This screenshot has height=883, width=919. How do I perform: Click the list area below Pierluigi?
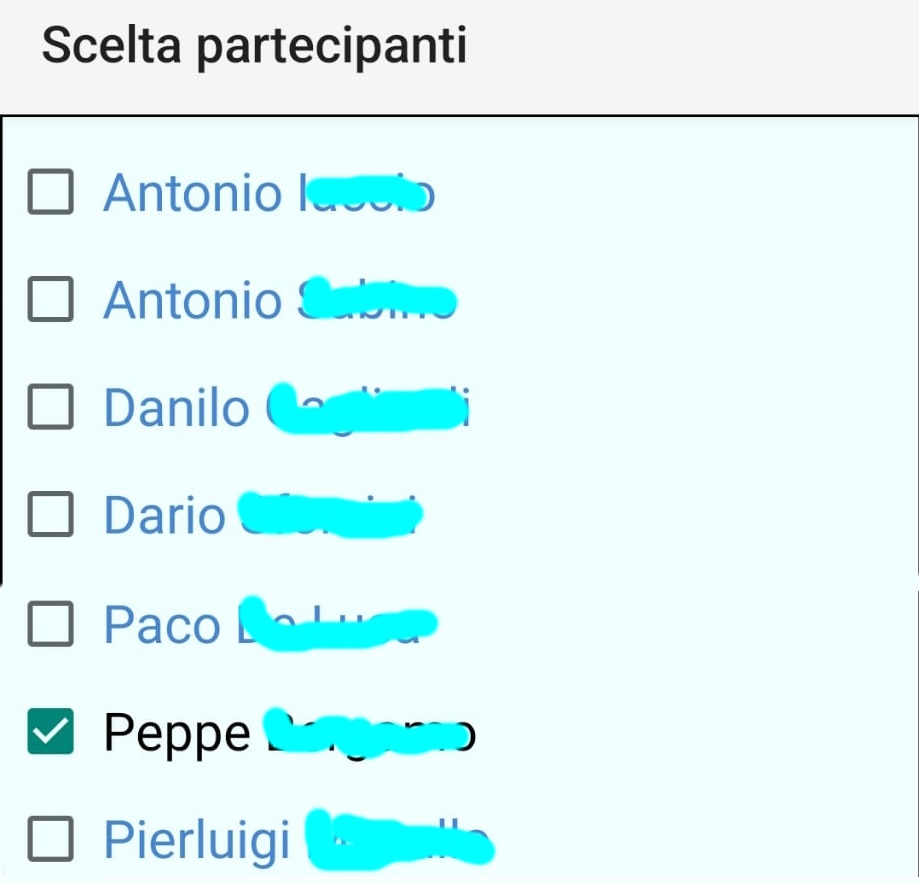450,875
